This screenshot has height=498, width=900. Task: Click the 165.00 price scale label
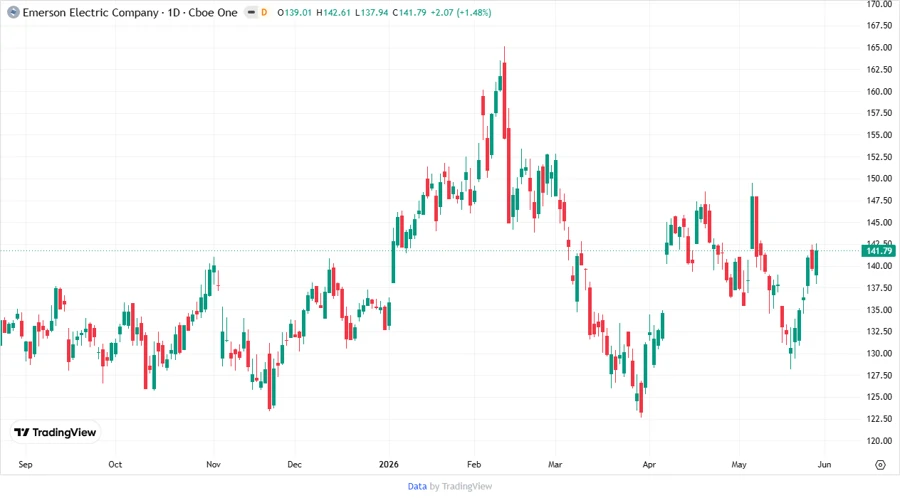coord(879,48)
